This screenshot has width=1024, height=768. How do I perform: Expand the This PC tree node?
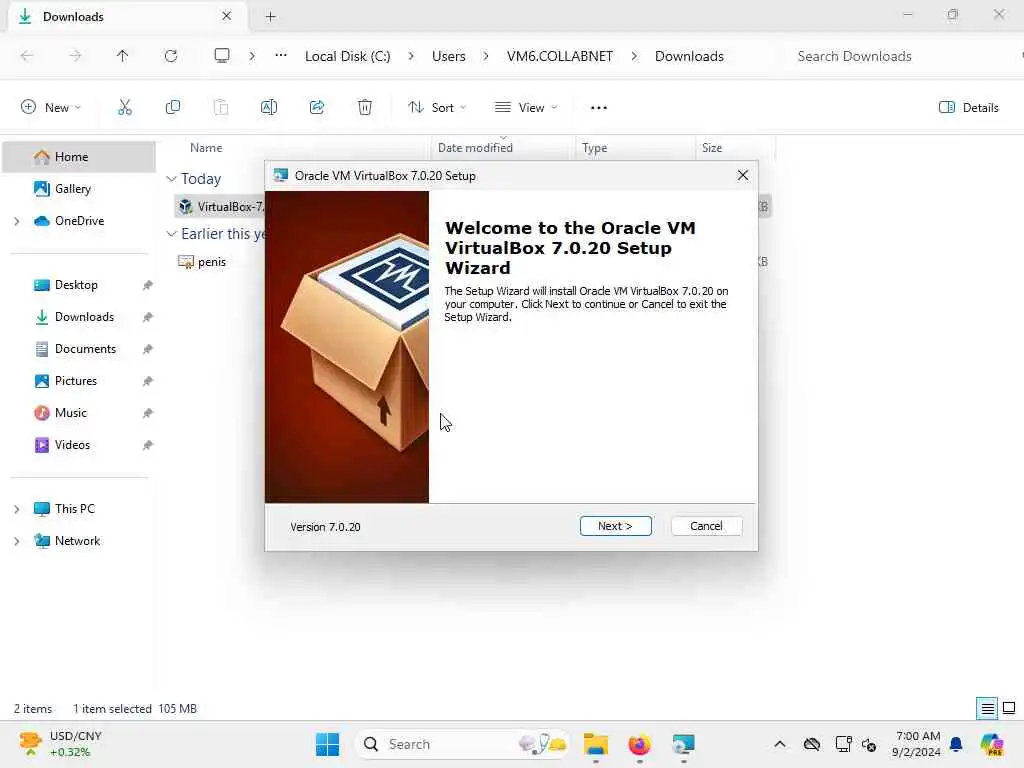(x=16, y=509)
